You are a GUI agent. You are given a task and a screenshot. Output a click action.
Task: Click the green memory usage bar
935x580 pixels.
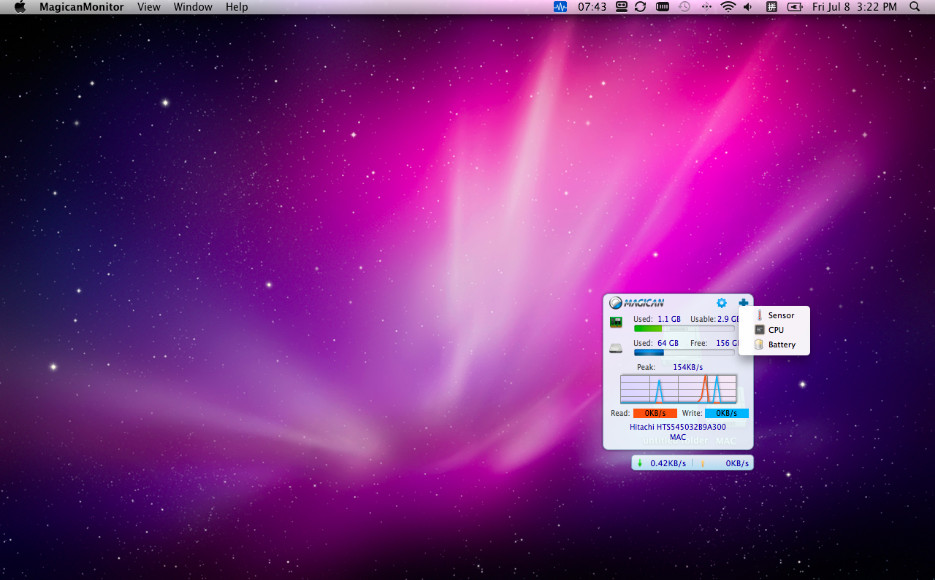pos(648,328)
